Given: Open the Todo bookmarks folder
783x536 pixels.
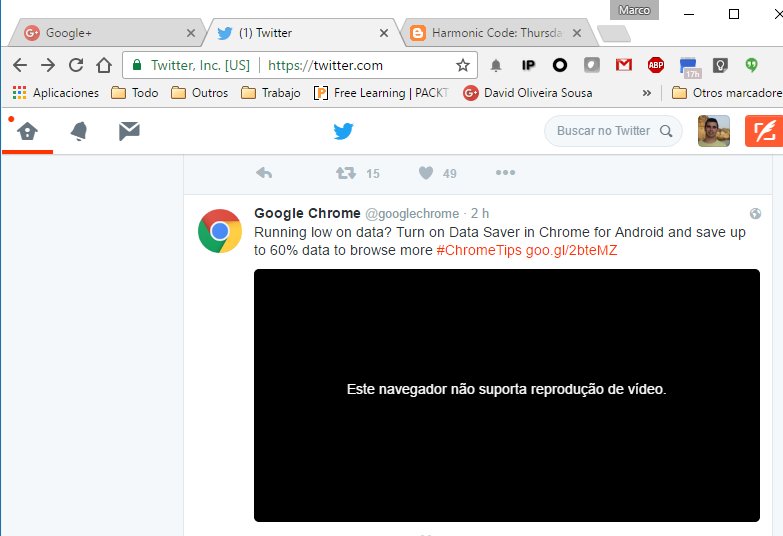Looking at the screenshot, I should click(135, 93).
